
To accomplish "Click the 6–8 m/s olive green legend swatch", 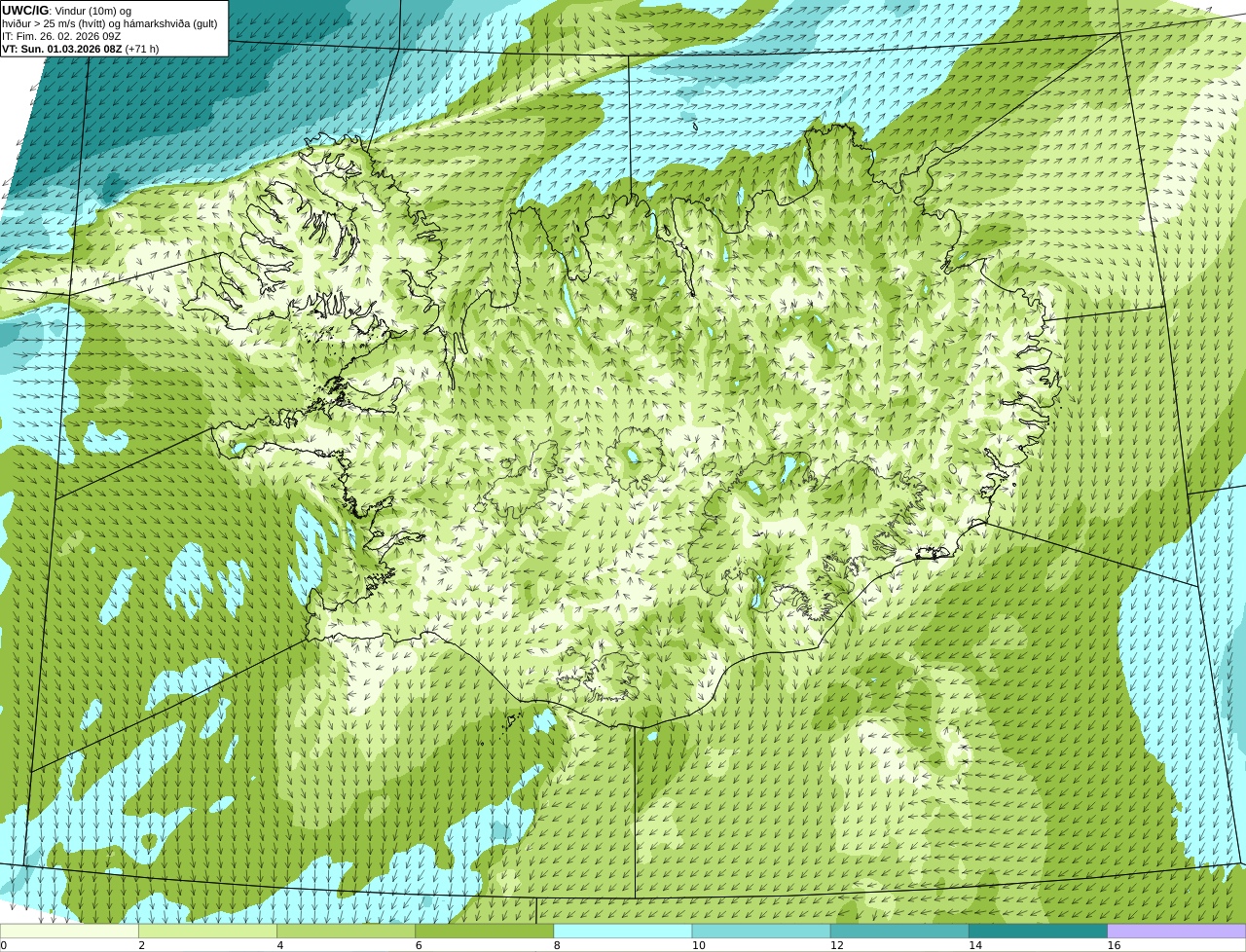I will point(485,931).
